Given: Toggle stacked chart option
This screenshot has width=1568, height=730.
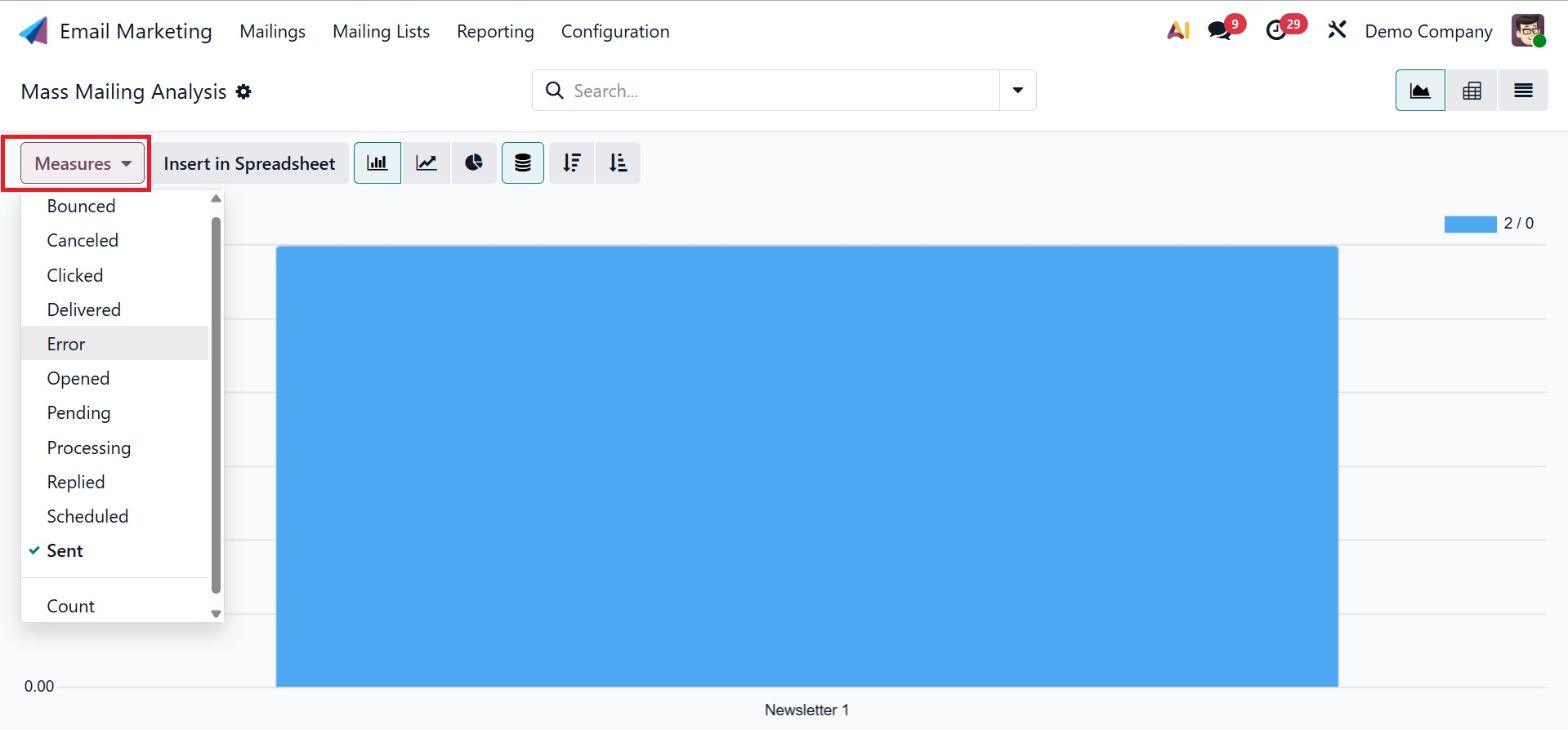Looking at the screenshot, I should point(523,162).
